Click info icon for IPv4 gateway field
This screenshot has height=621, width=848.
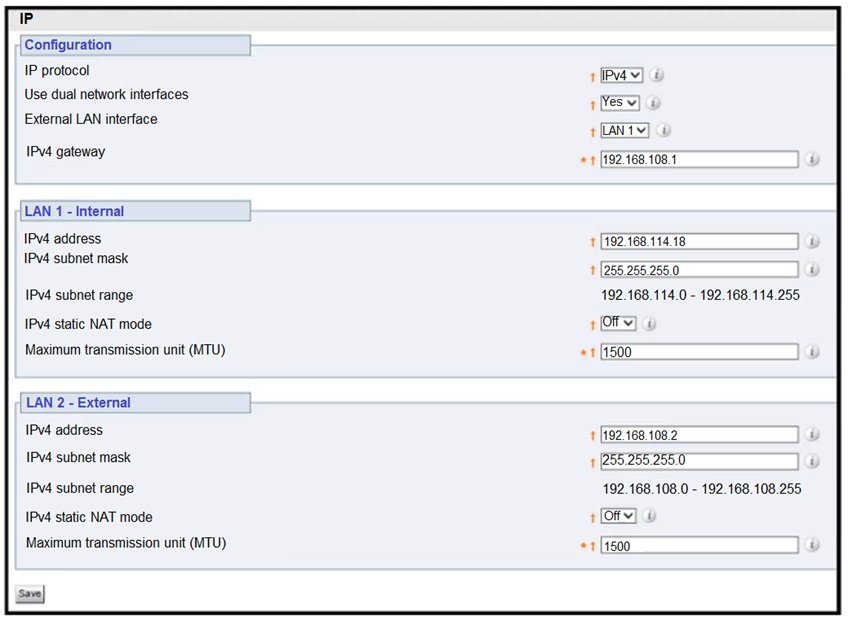[x=812, y=159]
